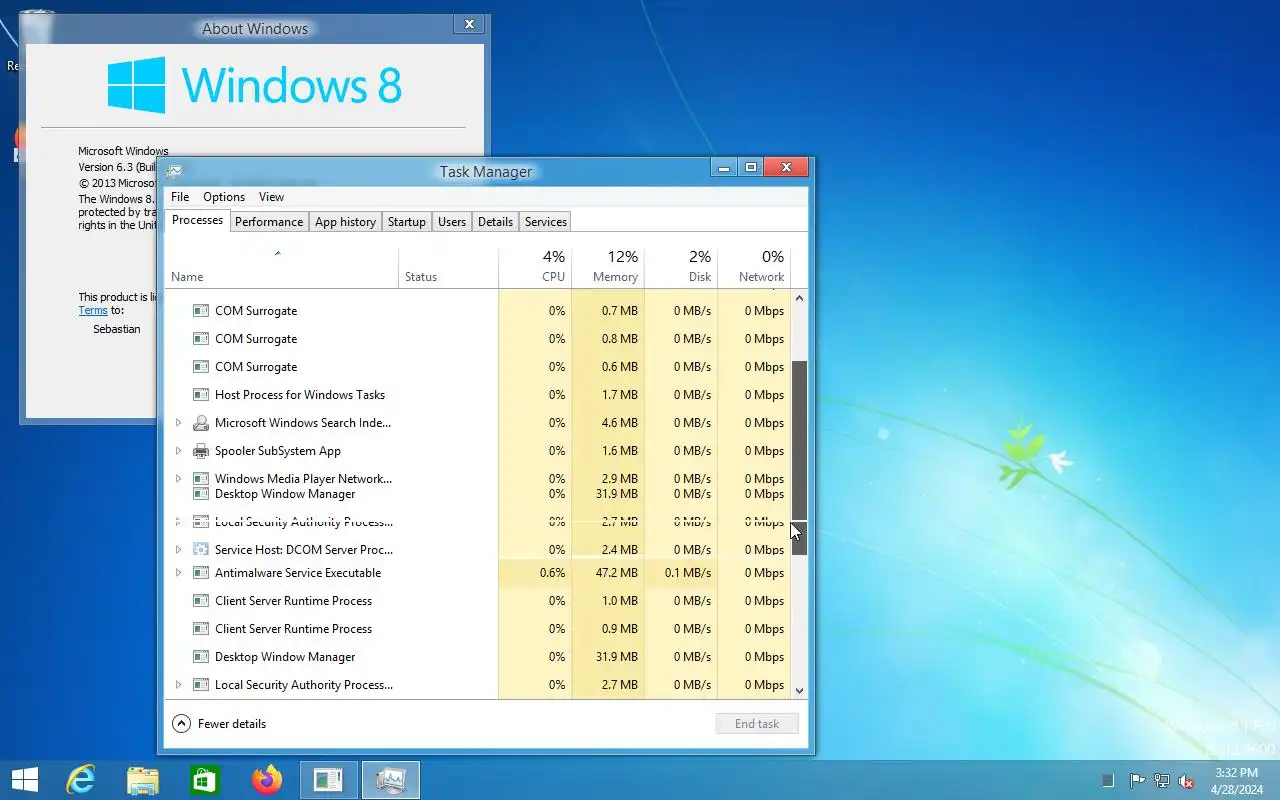The height and width of the screenshot is (800, 1280).
Task: Click the network icon in the system tray
Action: point(1162,781)
